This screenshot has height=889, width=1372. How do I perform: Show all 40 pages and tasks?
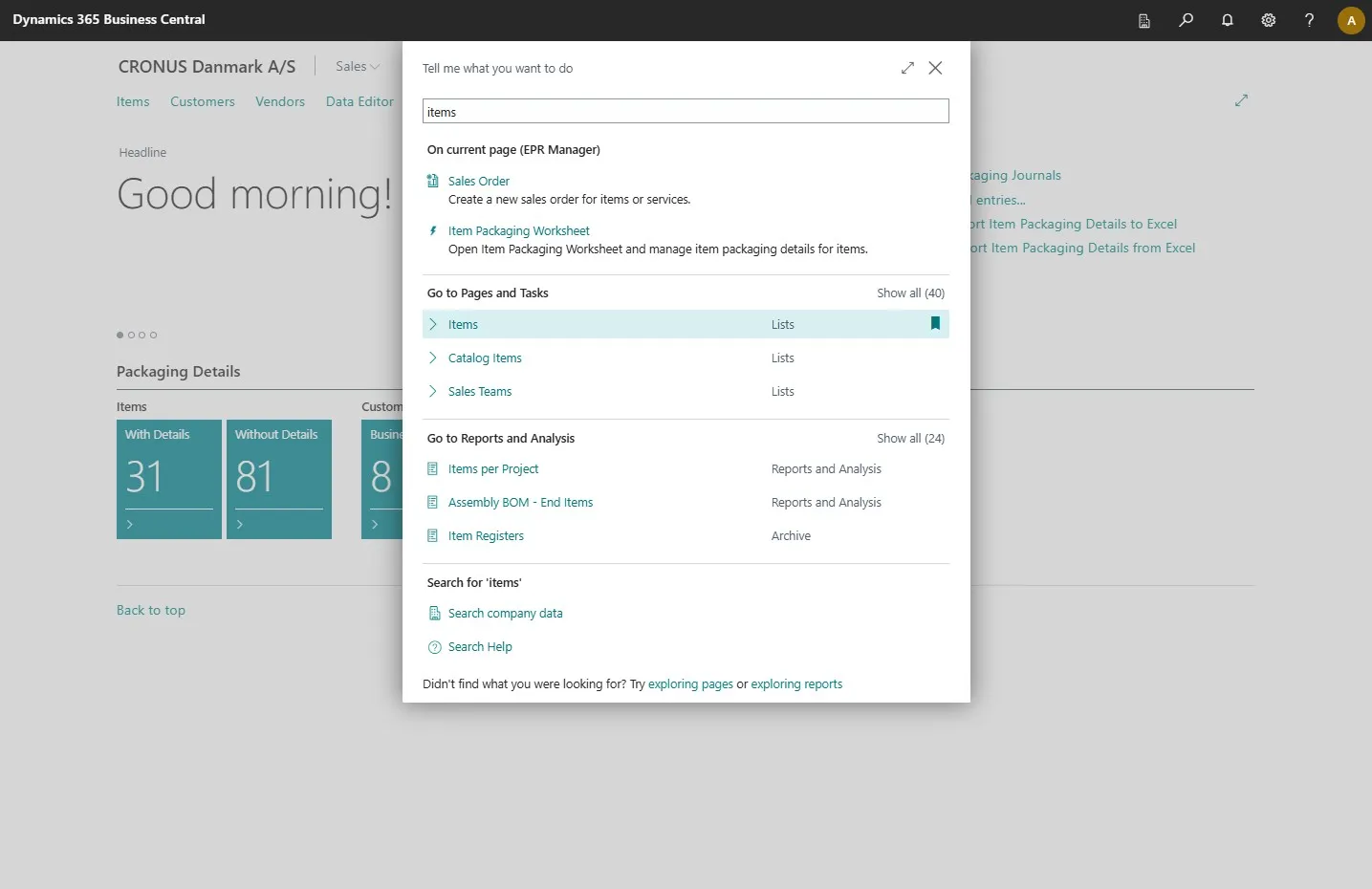(x=910, y=293)
